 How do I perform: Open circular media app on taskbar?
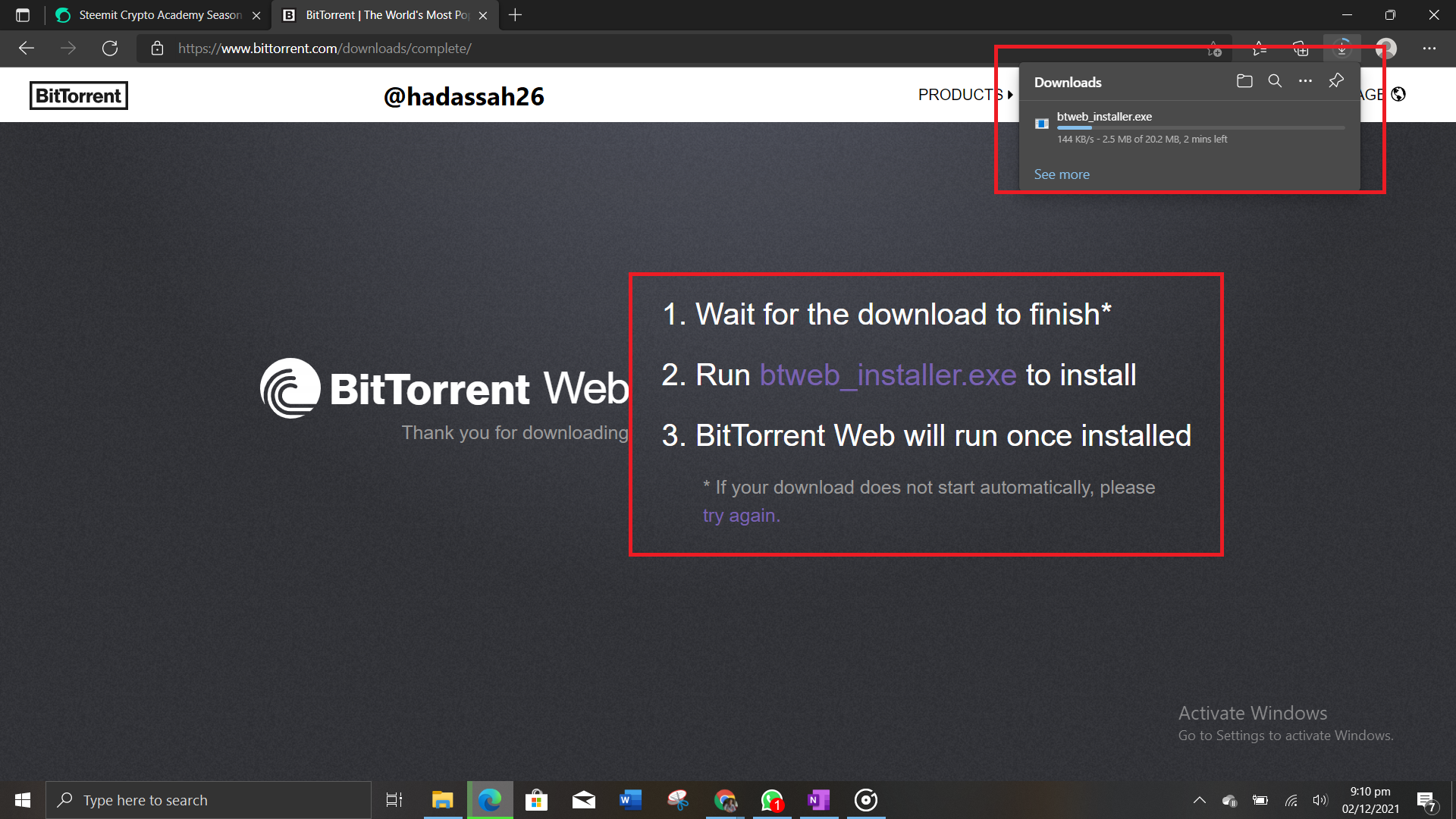866,800
